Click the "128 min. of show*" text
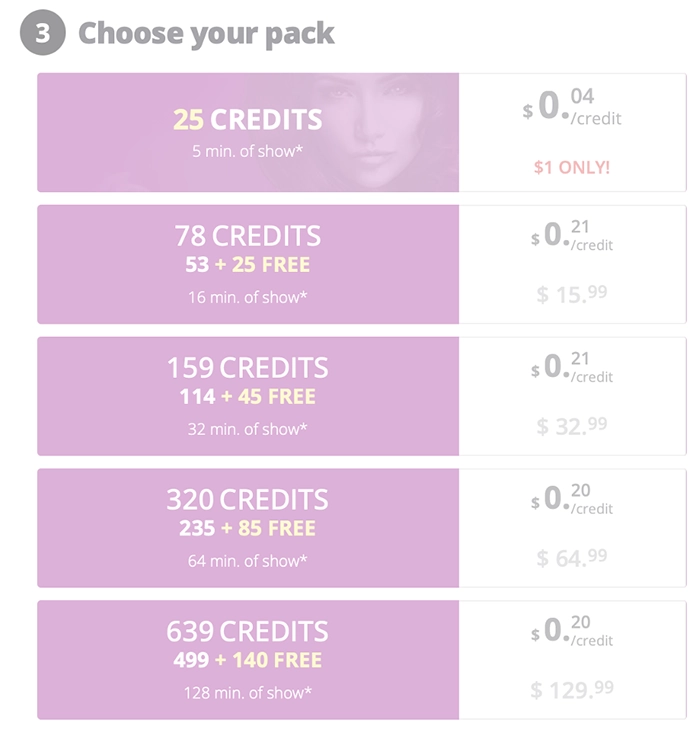Viewport: 700px width, 729px height. pos(247,692)
